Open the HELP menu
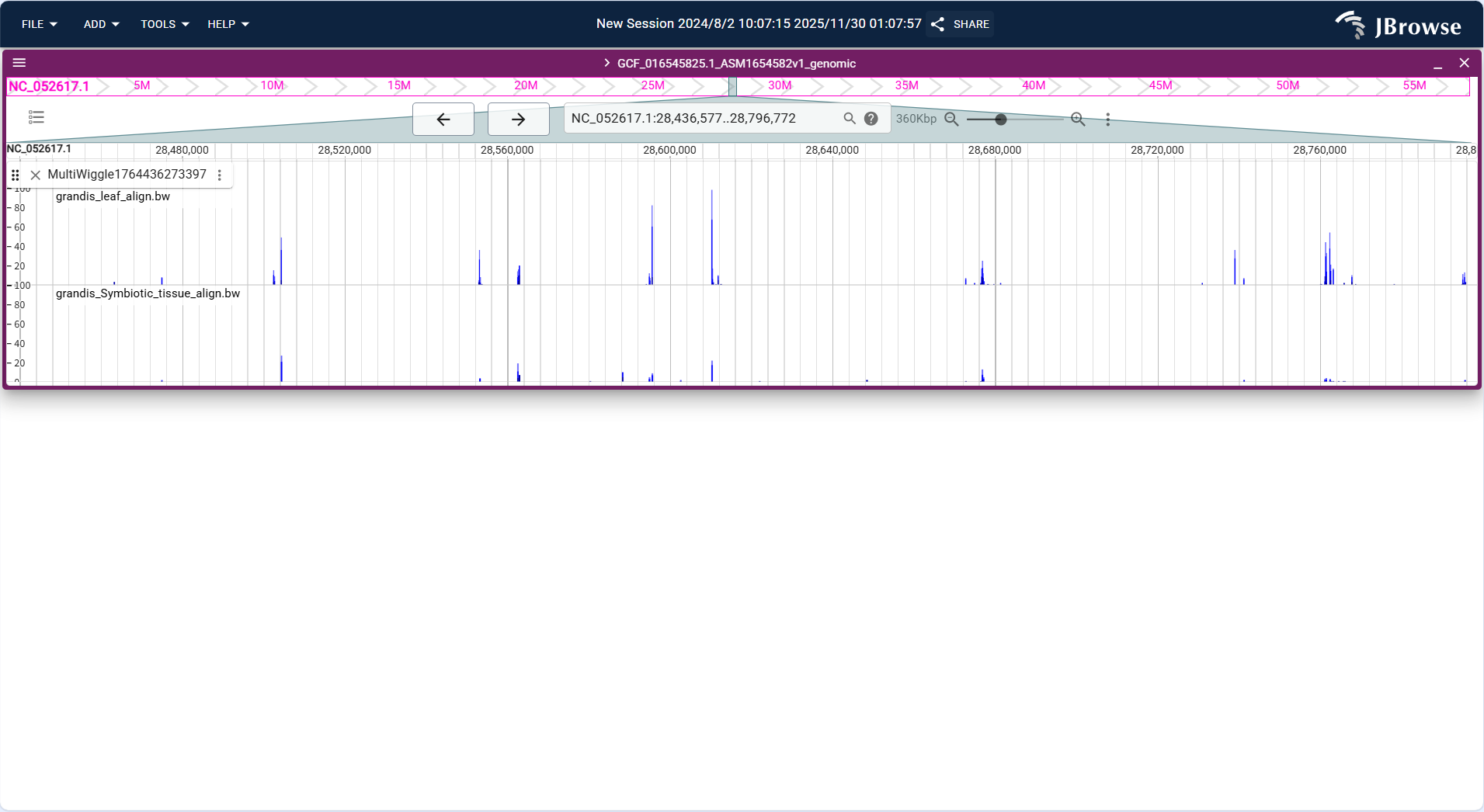Screen dimensions: 1484x812 [227, 24]
